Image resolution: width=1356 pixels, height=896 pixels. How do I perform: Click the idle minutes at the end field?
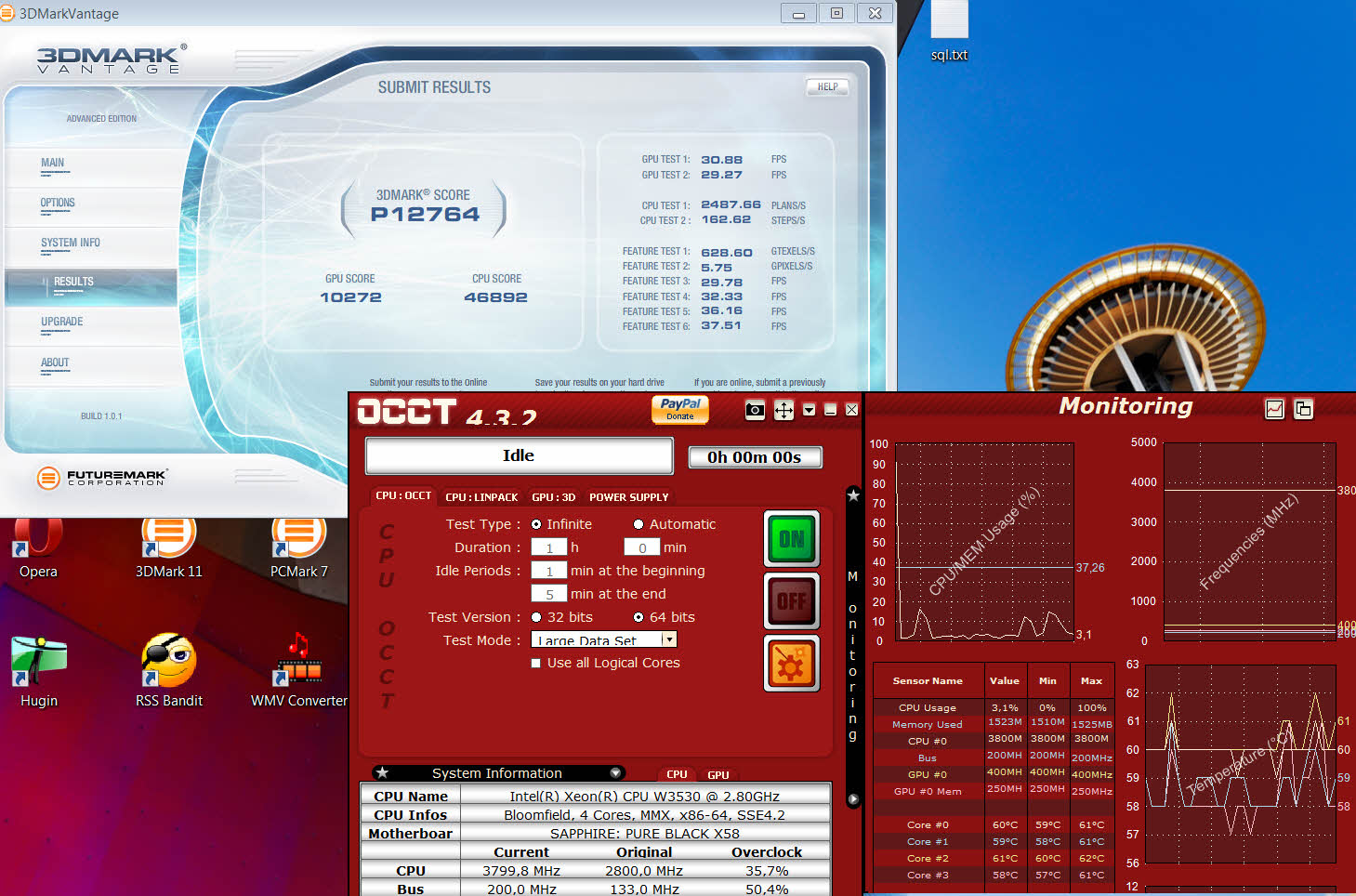549,594
